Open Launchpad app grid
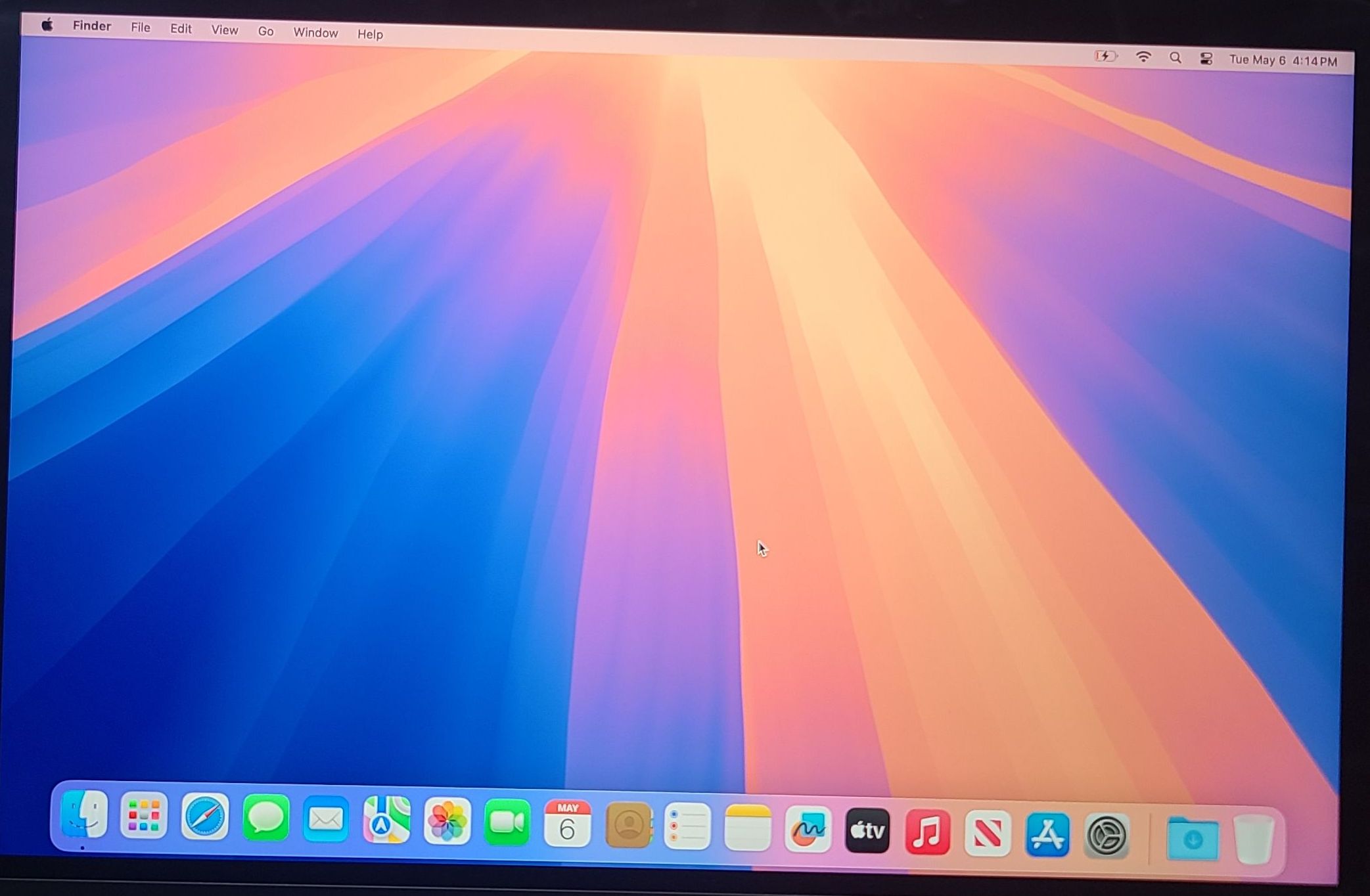Screen dimensions: 1370x896 click(x=144, y=816)
